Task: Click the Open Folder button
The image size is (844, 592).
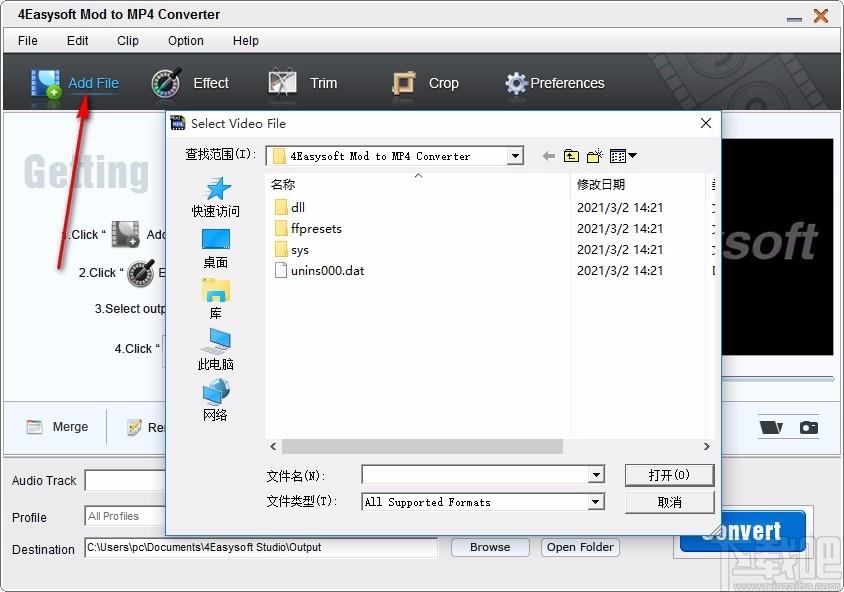Action: (580, 547)
